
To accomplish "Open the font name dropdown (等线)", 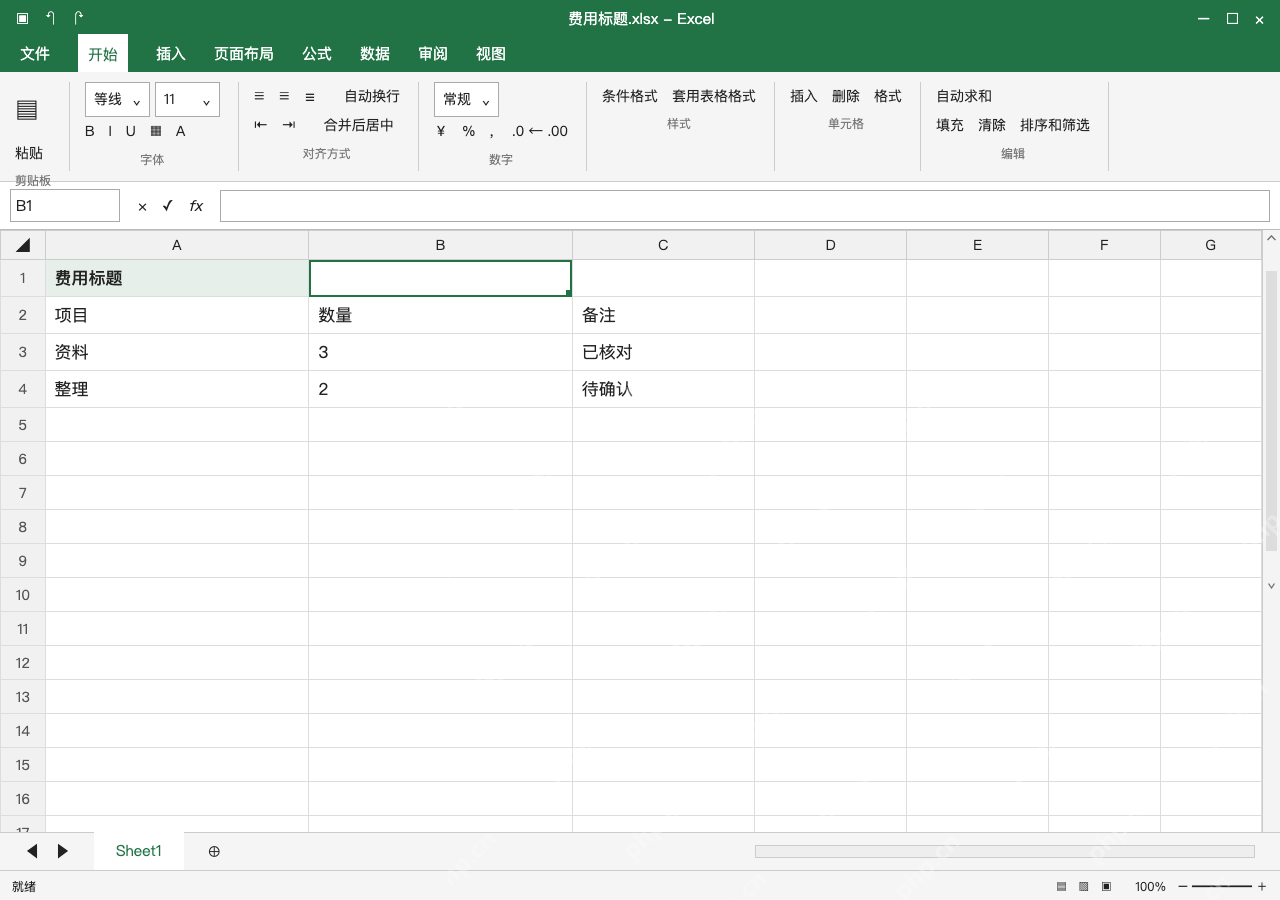I will pos(117,99).
